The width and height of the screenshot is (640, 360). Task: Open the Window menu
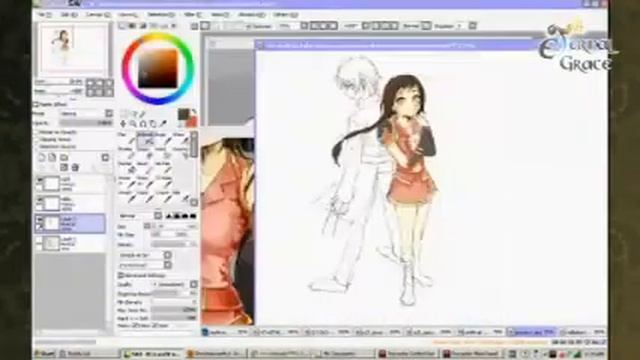click(252, 15)
